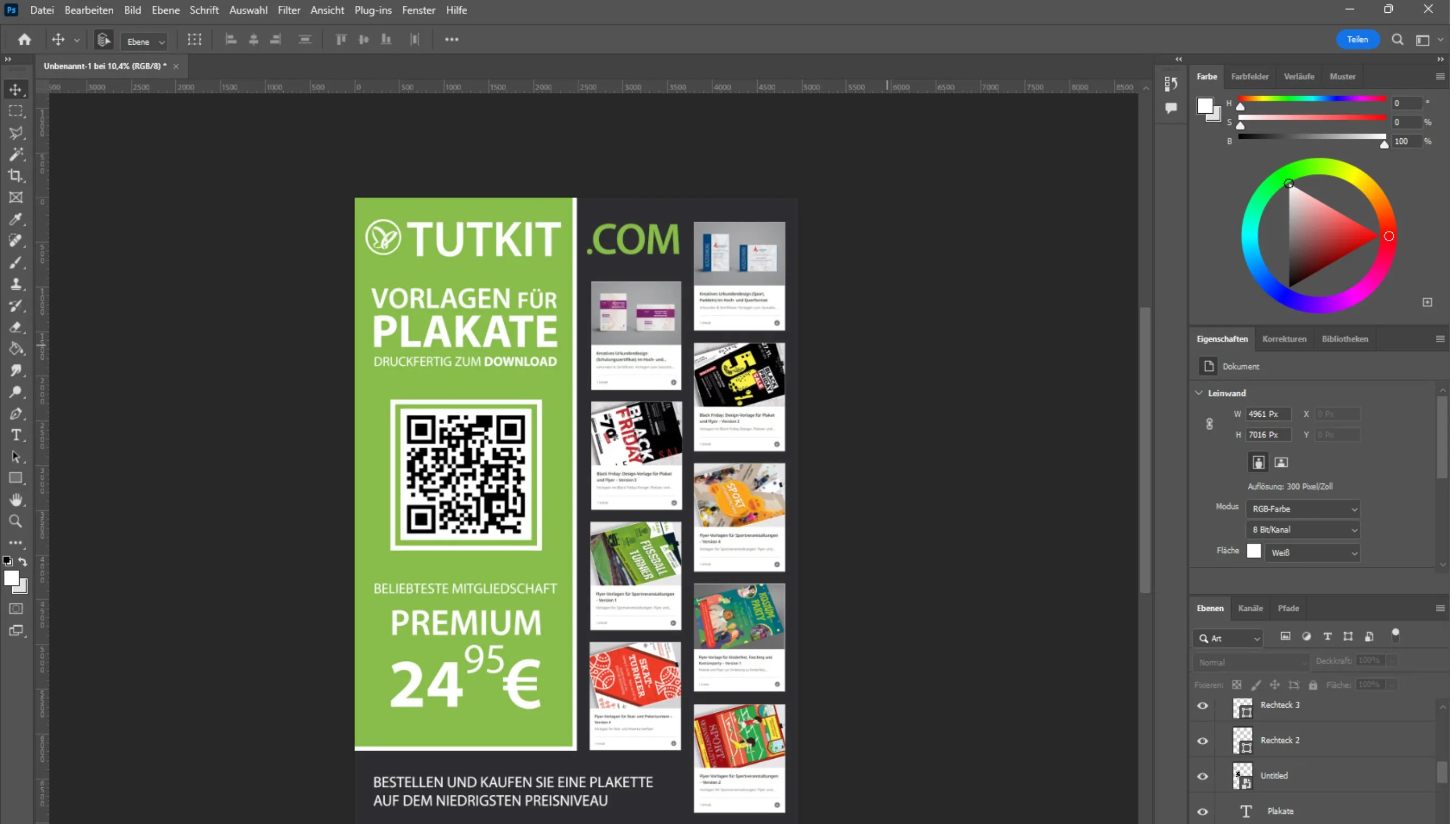Viewport: 1456px width, 824px height.
Task: Open the Plug-ins menu
Action: (373, 10)
